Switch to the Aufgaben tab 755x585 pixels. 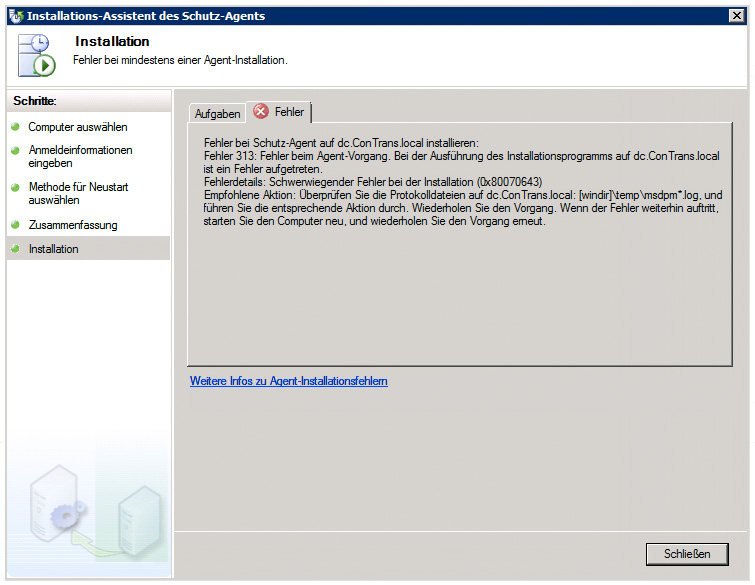coord(217,114)
